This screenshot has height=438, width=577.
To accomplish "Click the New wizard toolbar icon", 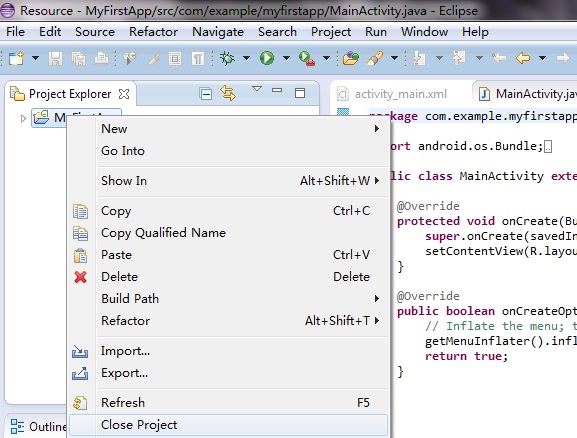I will (x=16, y=58).
